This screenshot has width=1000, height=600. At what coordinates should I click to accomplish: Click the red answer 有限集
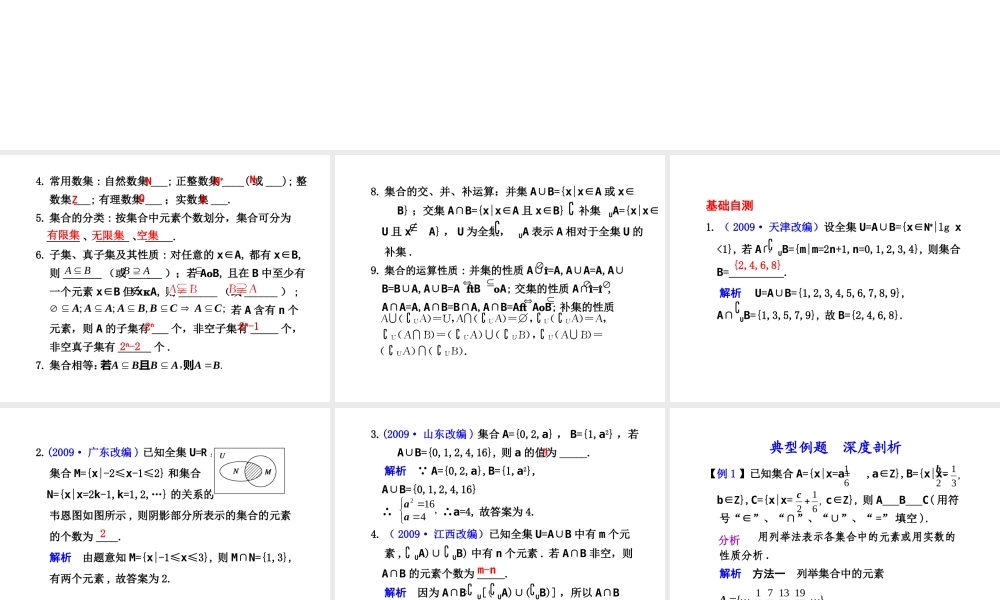pos(64,235)
